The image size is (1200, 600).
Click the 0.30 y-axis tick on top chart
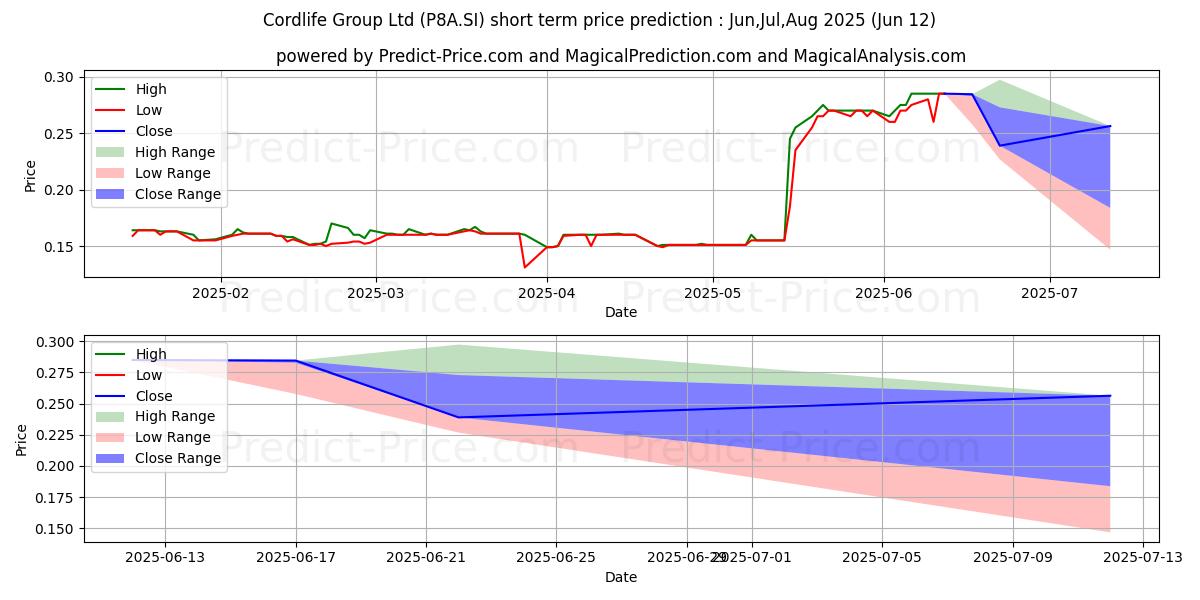(60, 77)
